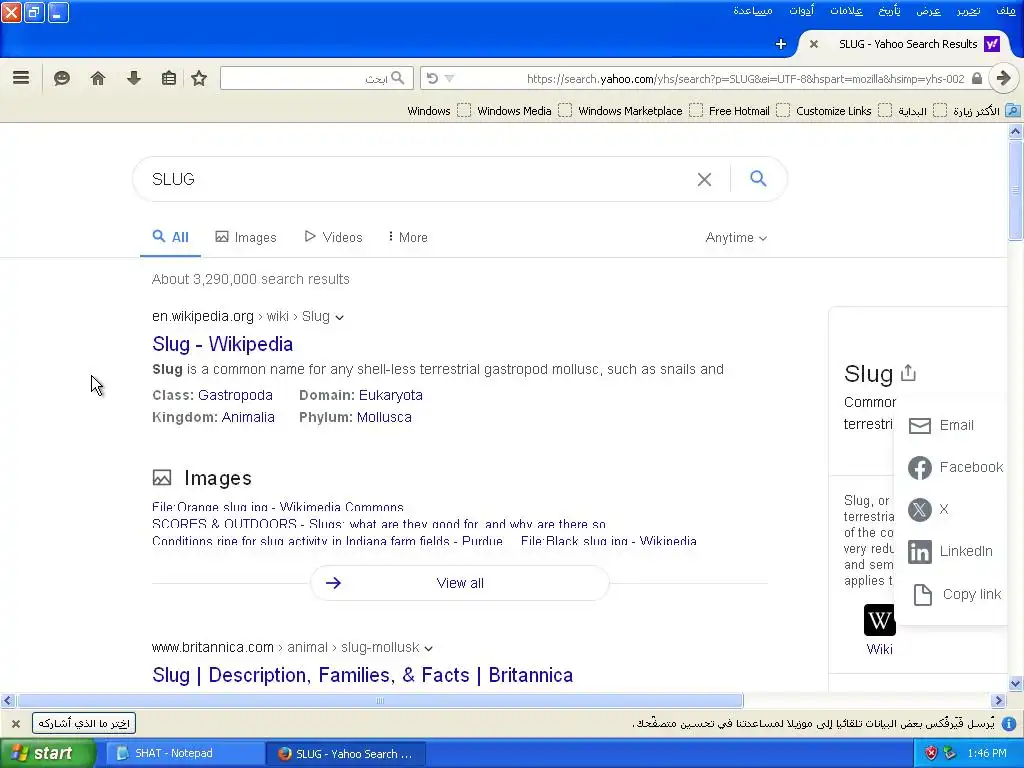Click the chat smiley toolbar icon

click(x=61, y=78)
